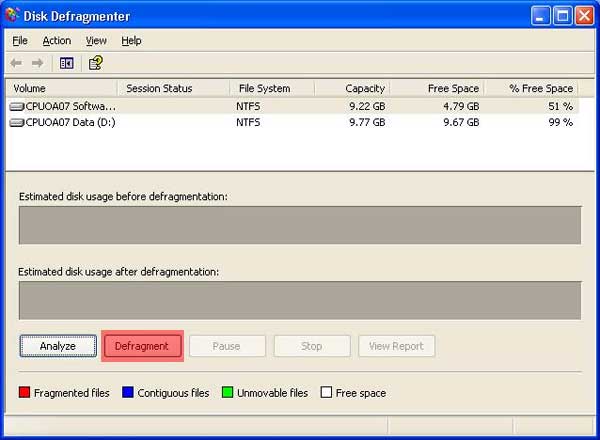Click the 9.67 GB free space value
Viewport: 600px width, 440px height.
[x=461, y=122]
